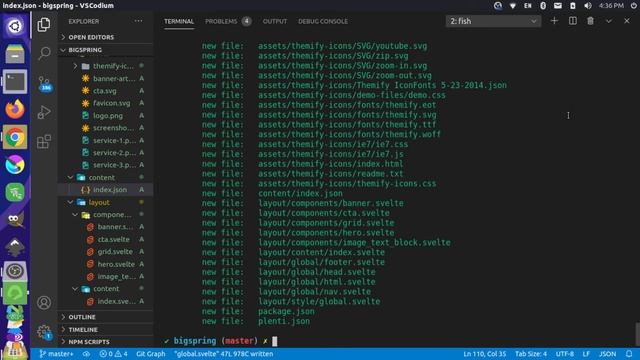Collapse the content folder above index.json
This screenshot has width=640, height=360.
106,178
